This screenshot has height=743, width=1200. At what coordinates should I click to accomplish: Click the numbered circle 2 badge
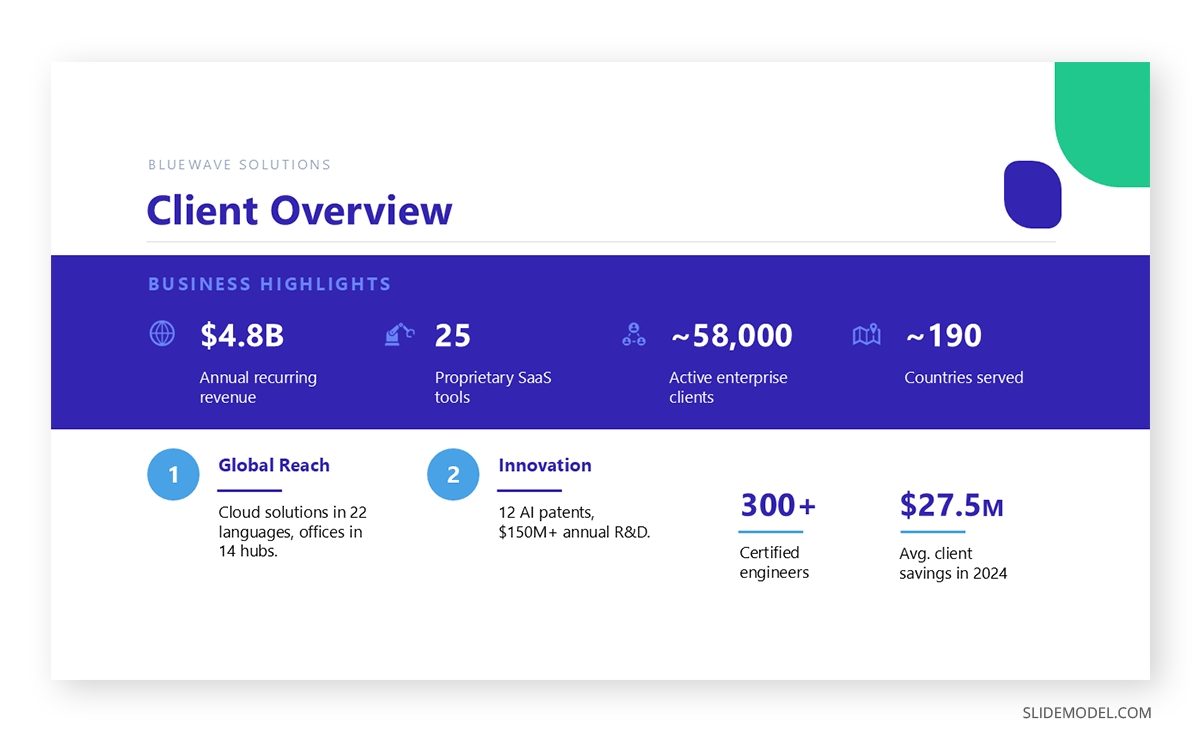click(x=453, y=474)
